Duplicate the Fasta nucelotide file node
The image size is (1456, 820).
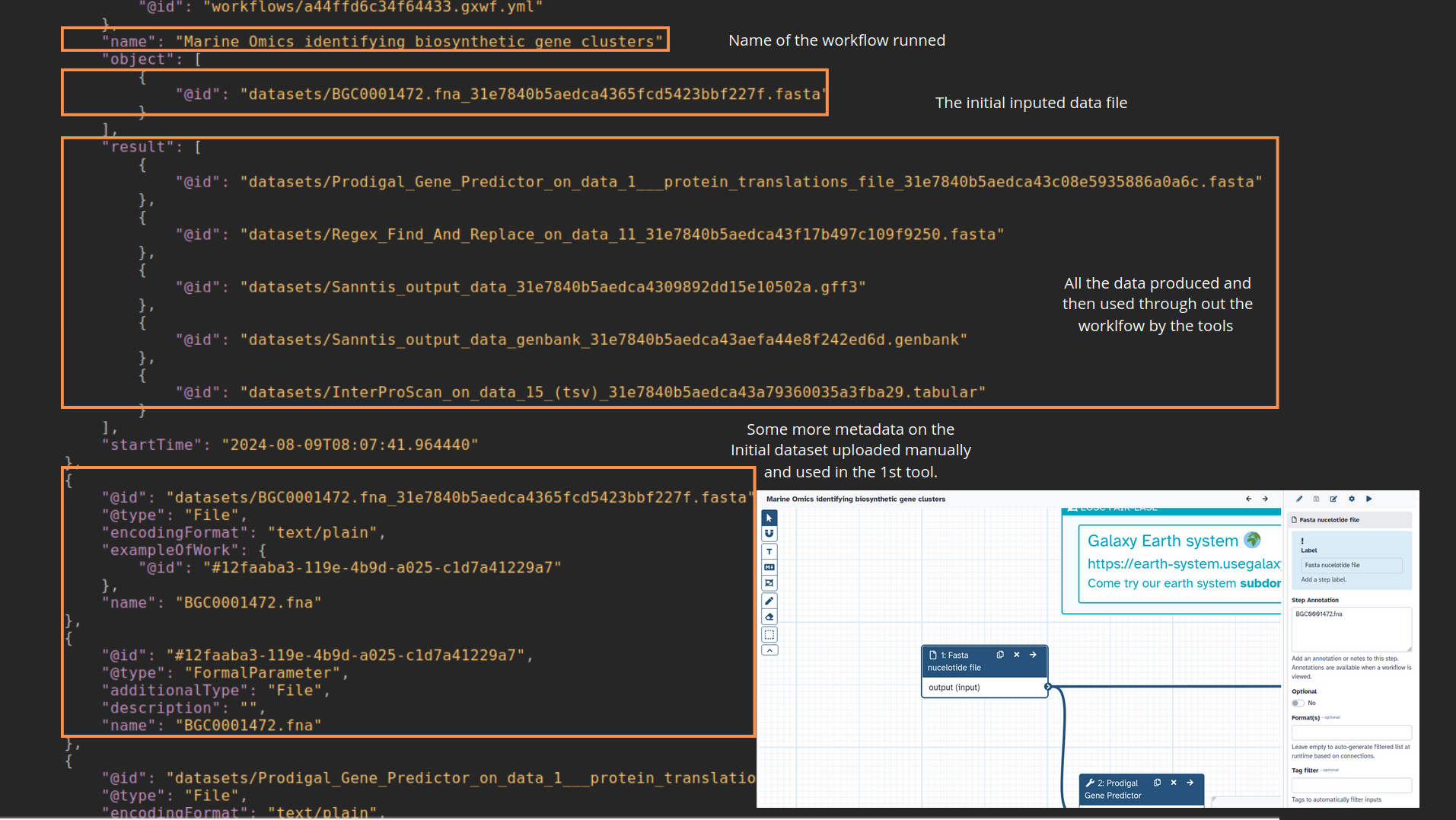coord(1000,655)
